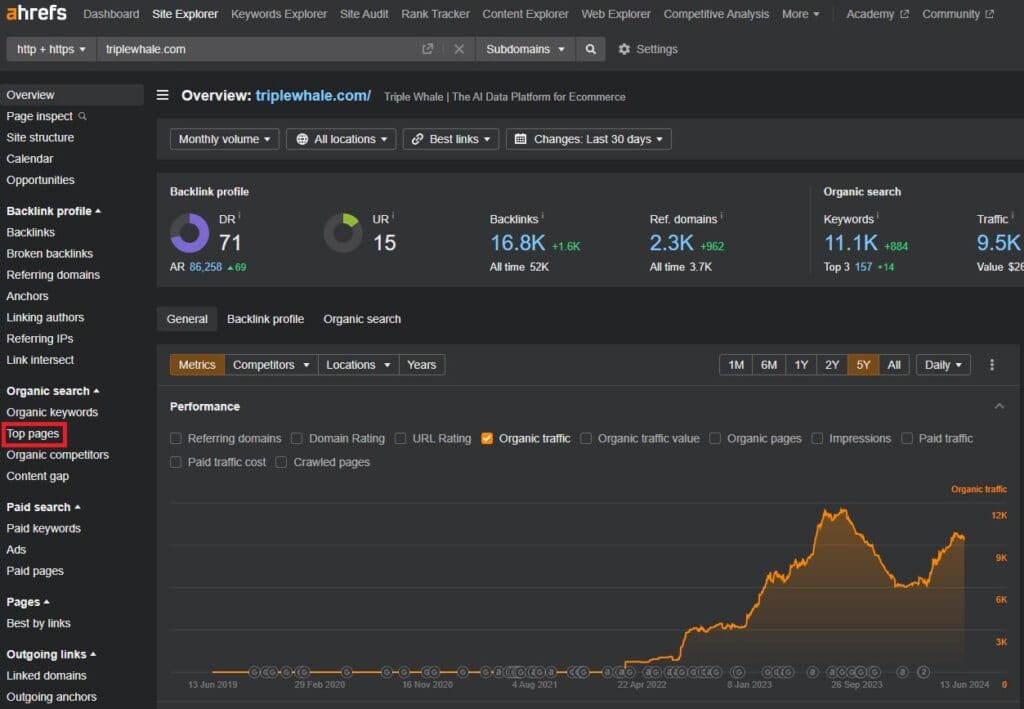Collapse the Performance section with chevron

click(x=999, y=406)
